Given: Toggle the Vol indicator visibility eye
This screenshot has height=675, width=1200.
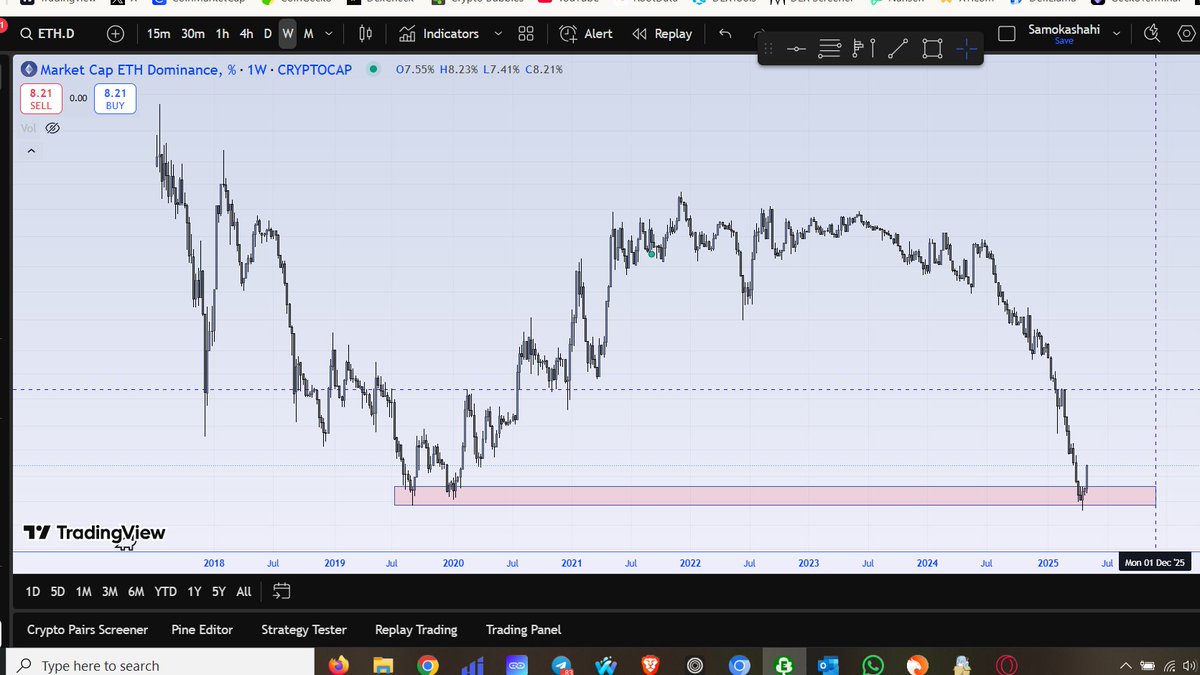Looking at the screenshot, I should 53,128.
